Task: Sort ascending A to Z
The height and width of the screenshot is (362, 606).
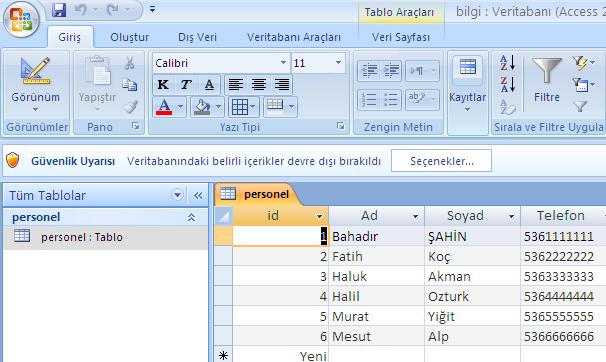Action: [507, 63]
